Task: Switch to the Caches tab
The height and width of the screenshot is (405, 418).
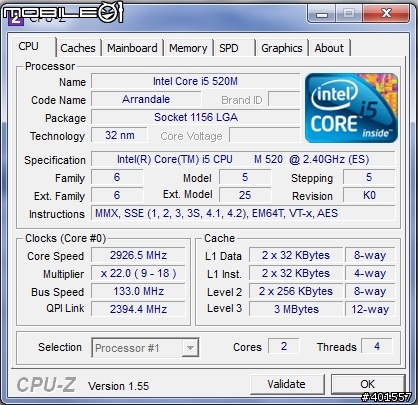Action: pos(78,48)
